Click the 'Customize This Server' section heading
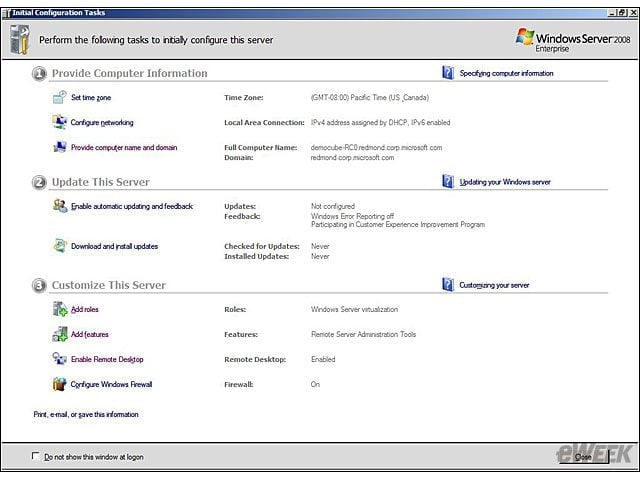Image resolution: width=640 pixels, height=480 pixels. pyautogui.click(x=109, y=285)
